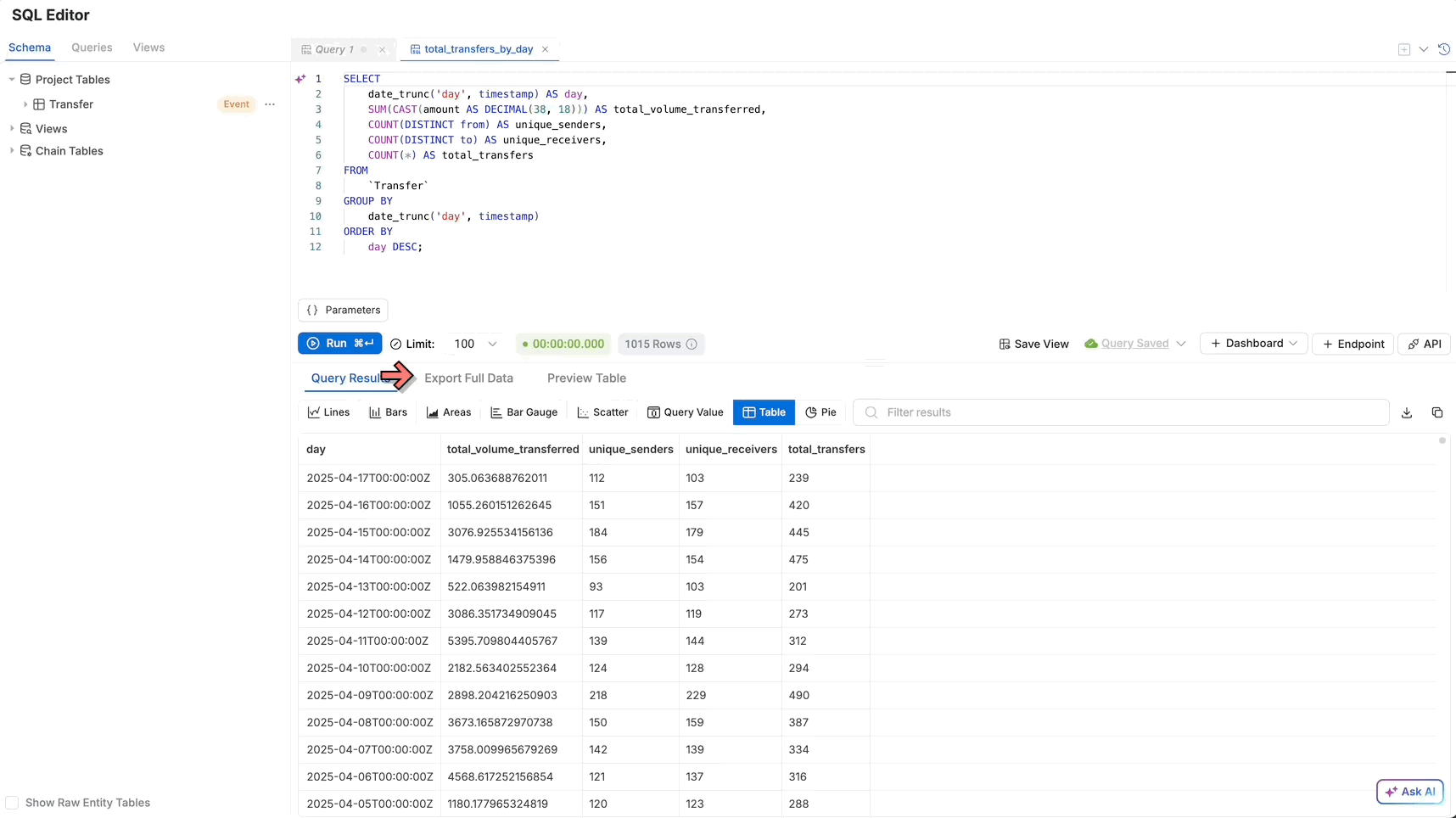Open the query history clock icon
Viewport: 1456px width, 818px height.
click(1444, 49)
